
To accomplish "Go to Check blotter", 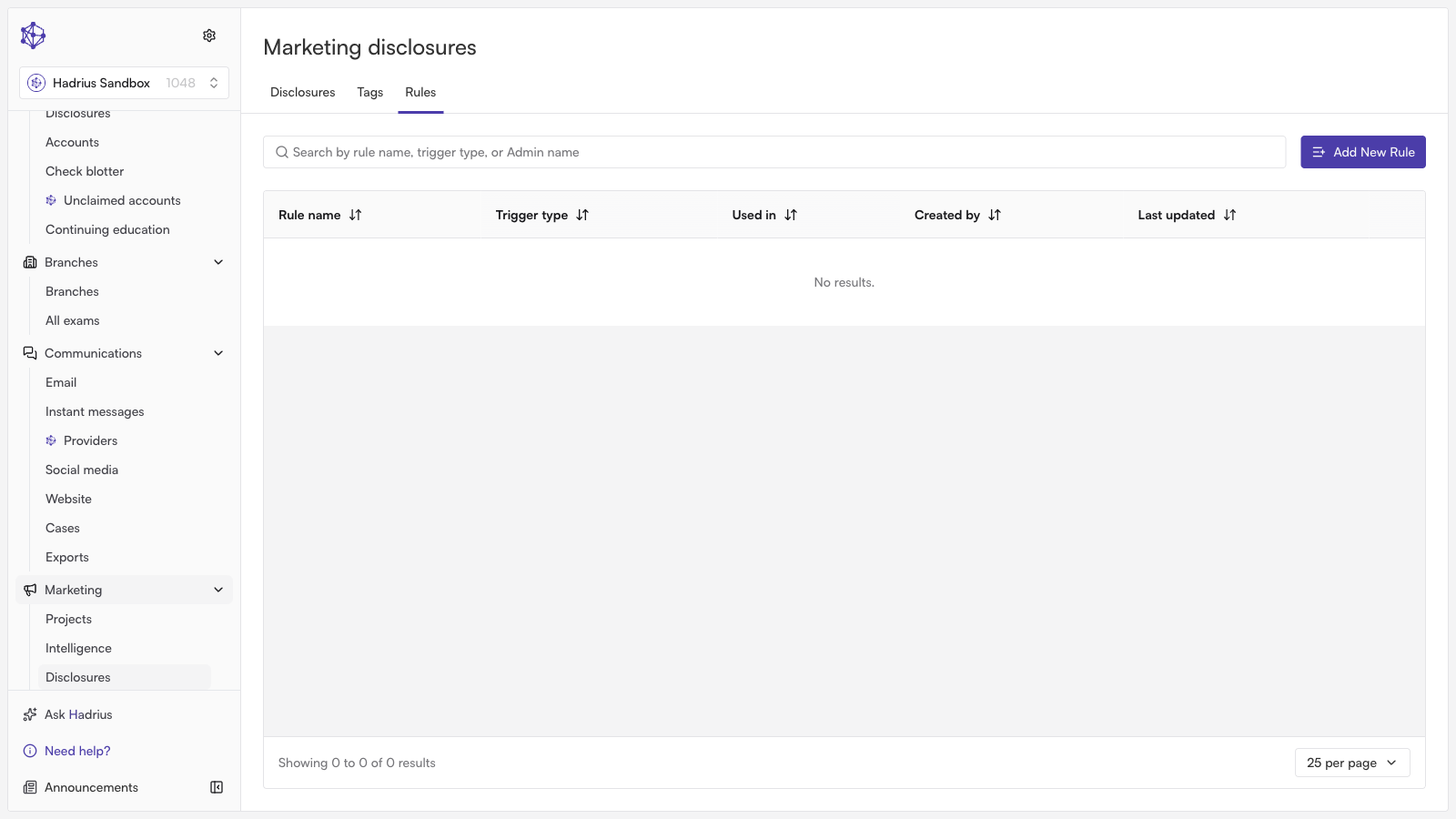I will [x=85, y=171].
